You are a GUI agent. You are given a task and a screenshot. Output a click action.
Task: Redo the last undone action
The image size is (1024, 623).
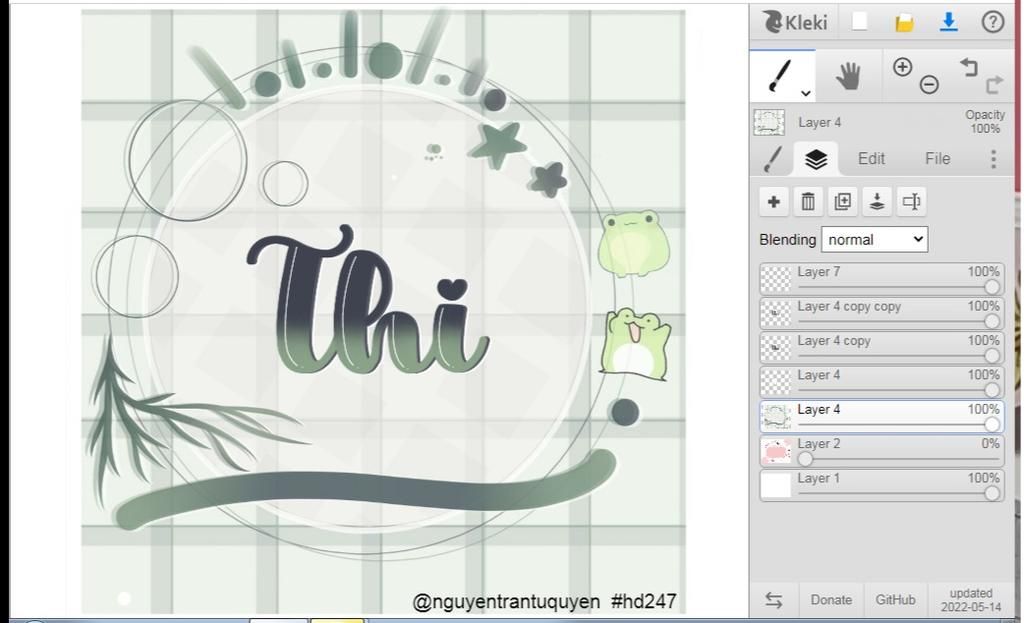pos(994,84)
